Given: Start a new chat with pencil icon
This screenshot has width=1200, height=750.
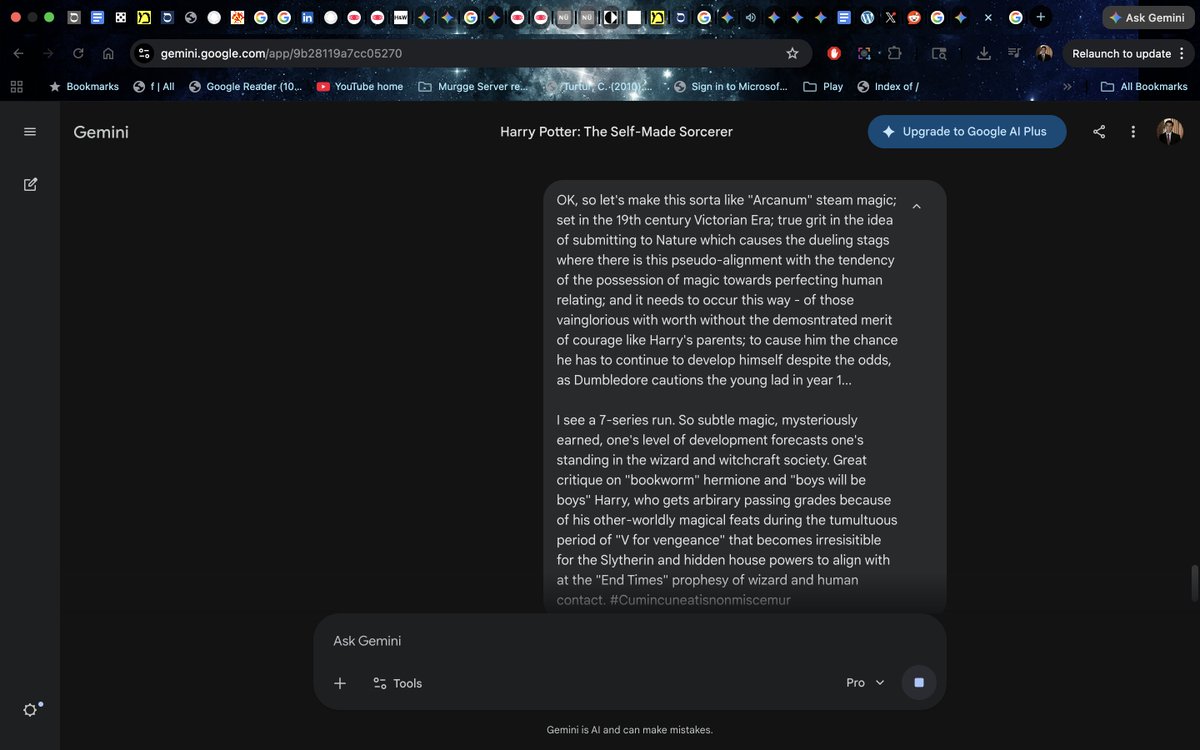Looking at the screenshot, I should tap(30, 184).
